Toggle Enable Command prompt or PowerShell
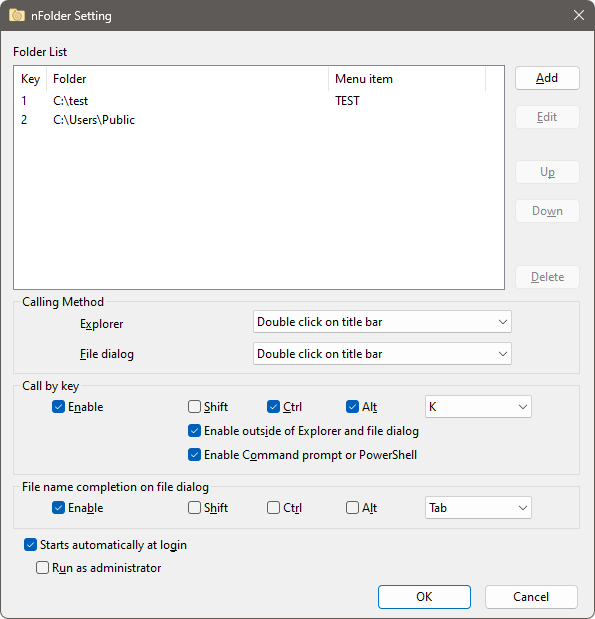 [194, 455]
